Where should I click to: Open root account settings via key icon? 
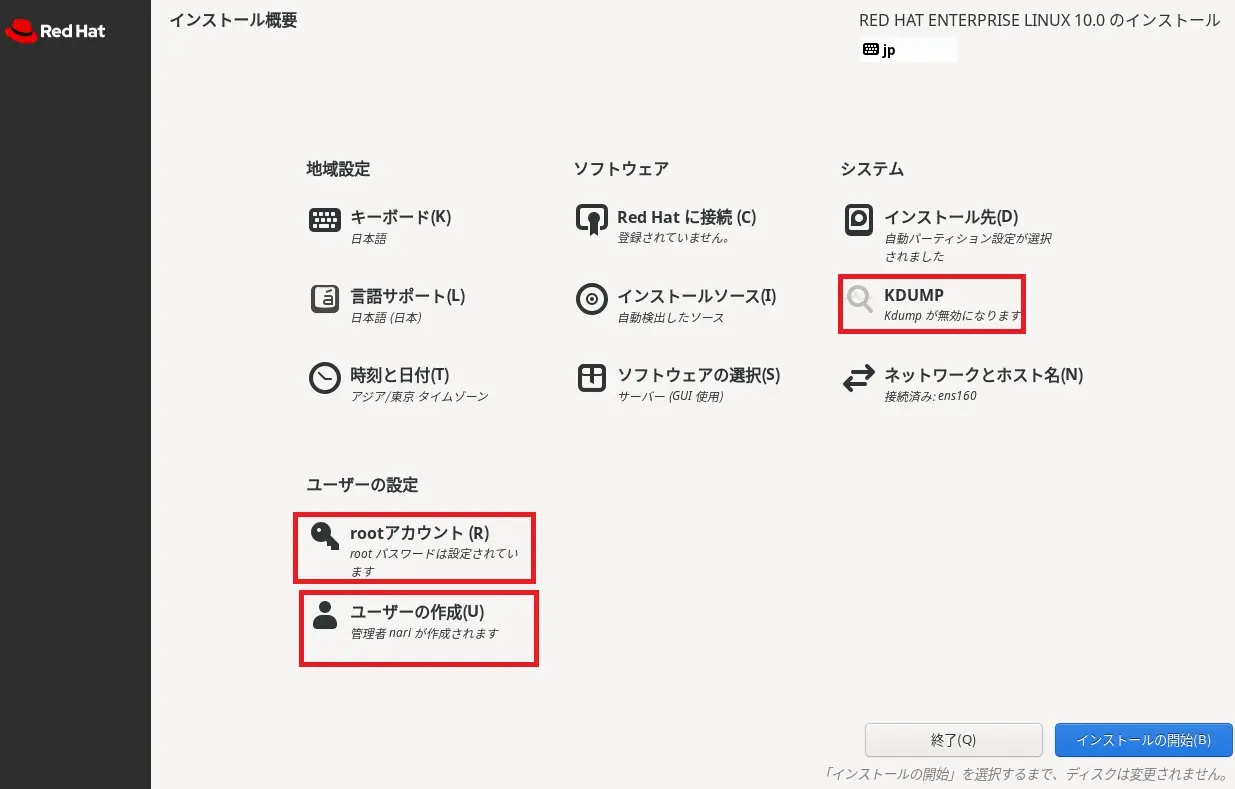coord(323,535)
